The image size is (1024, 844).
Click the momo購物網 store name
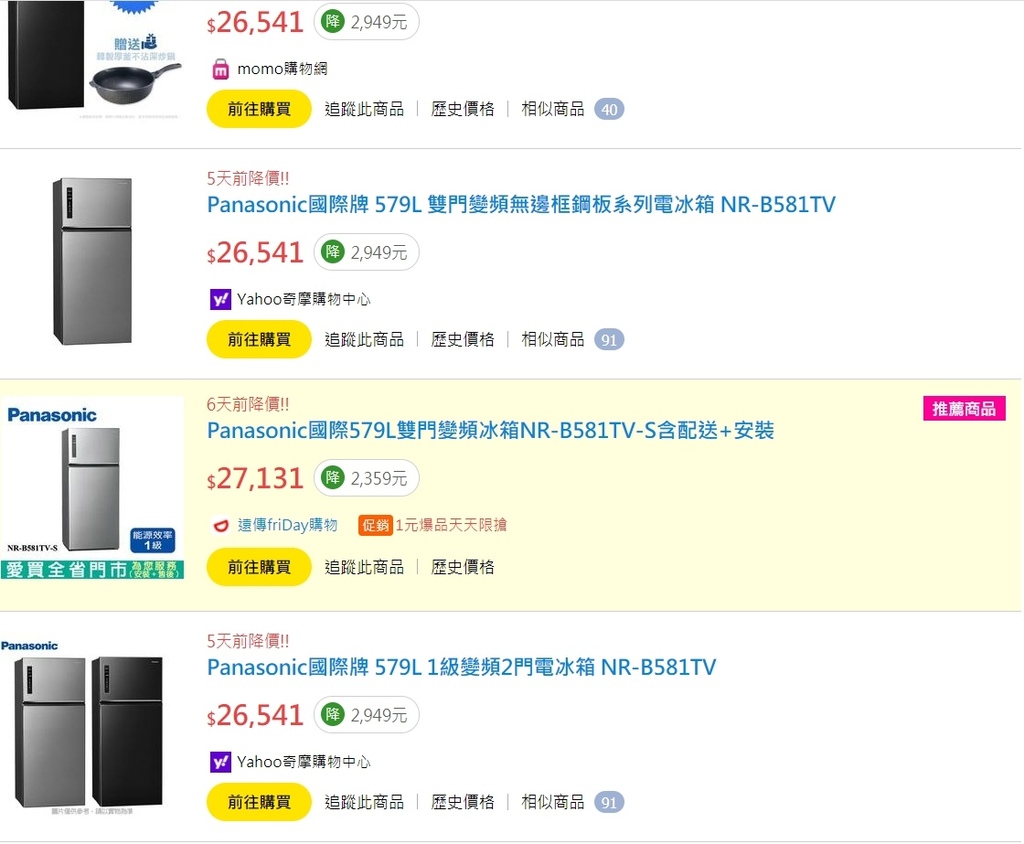pyautogui.click(x=282, y=69)
